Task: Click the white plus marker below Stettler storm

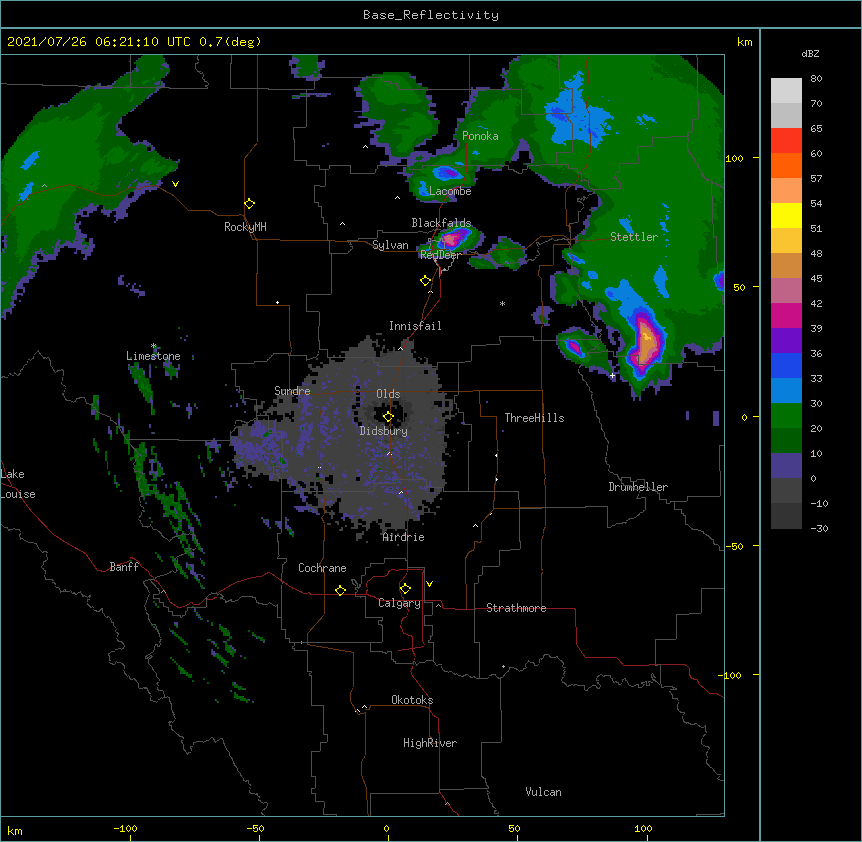Action: tap(612, 376)
